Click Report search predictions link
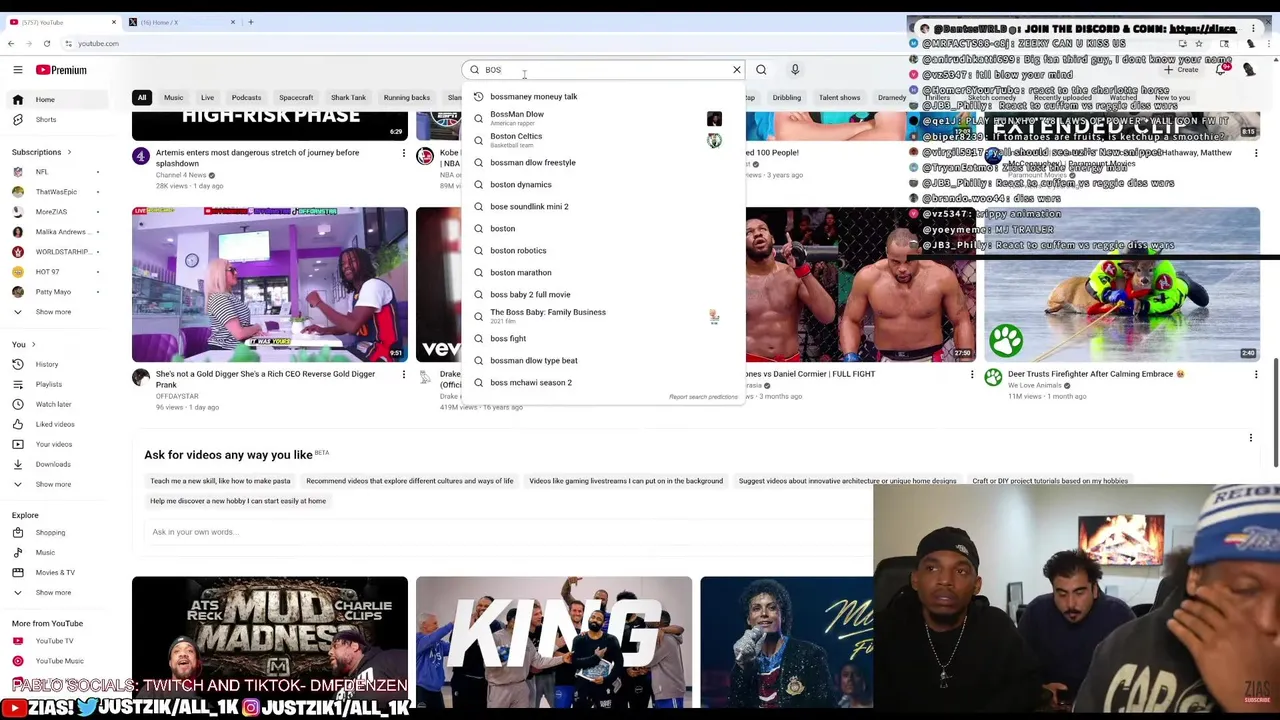 point(703,398)
